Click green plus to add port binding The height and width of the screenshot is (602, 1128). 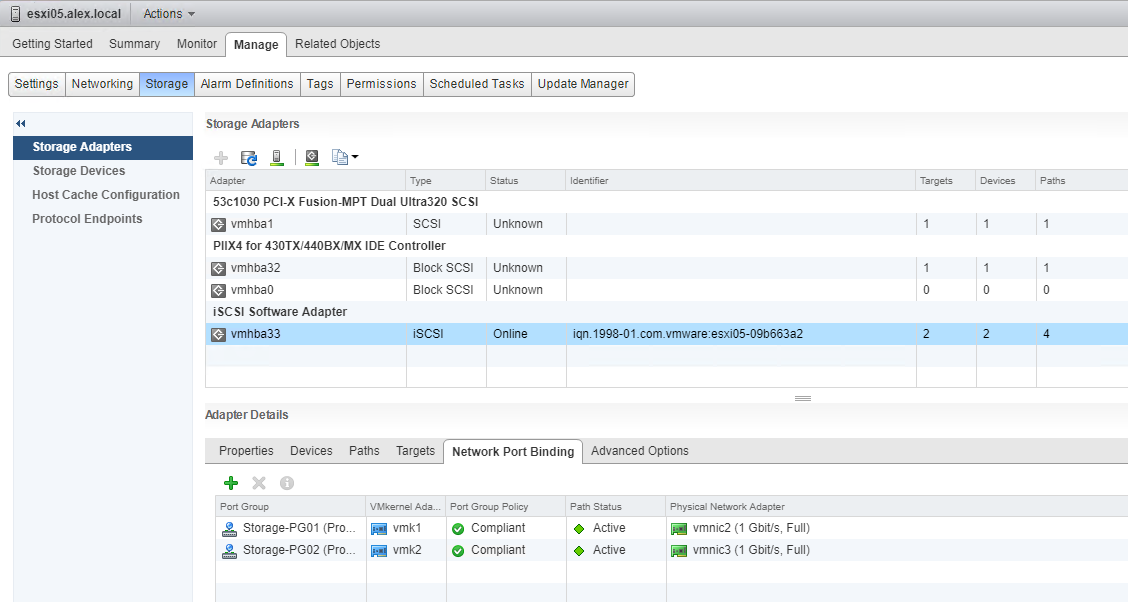(231, 483)
